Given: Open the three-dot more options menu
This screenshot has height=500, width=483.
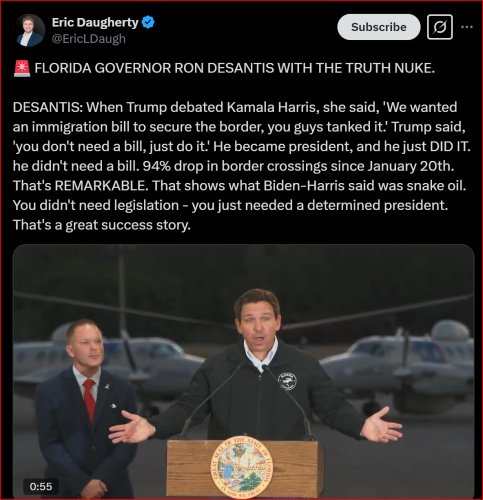Looking at the screenshot, I should pos(467,27).
